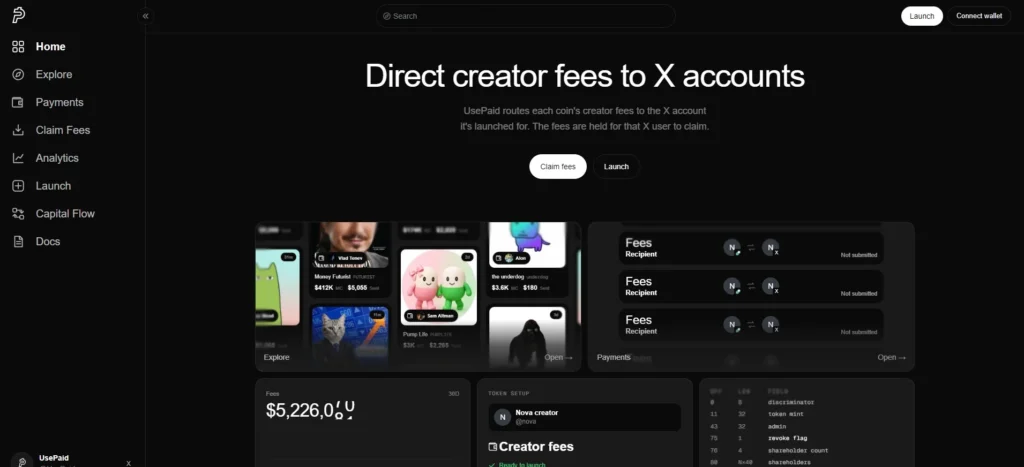1024x467 pixels.
Task: Click the green cat coin thumbnail
Action: pos(278,287)
